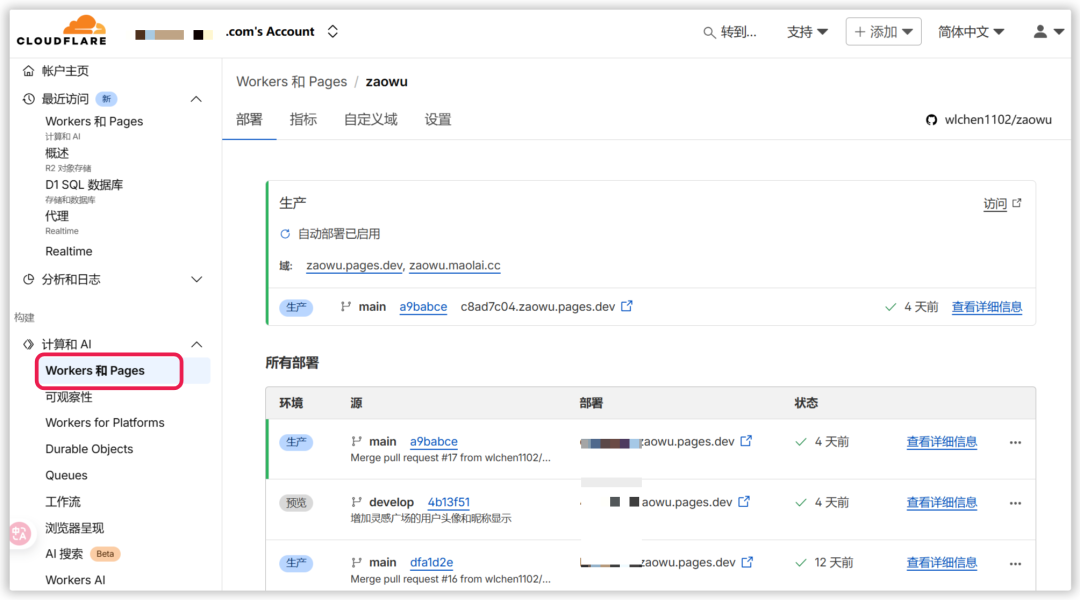The image size is (1080, 600).
Task: Switch to the 部署 tab
Action: [x=249, y=119]
